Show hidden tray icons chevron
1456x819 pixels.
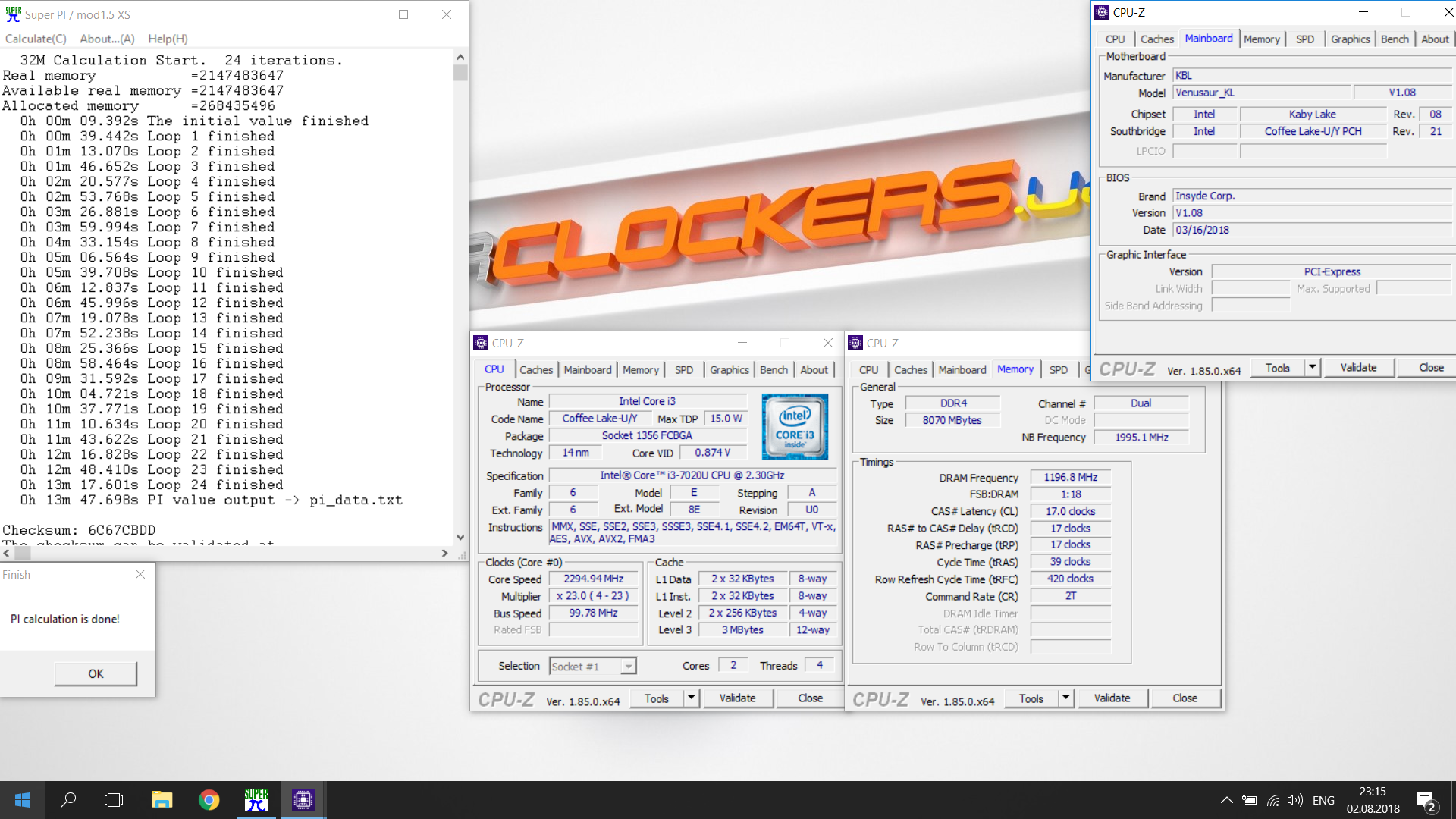coord(1226,800)
